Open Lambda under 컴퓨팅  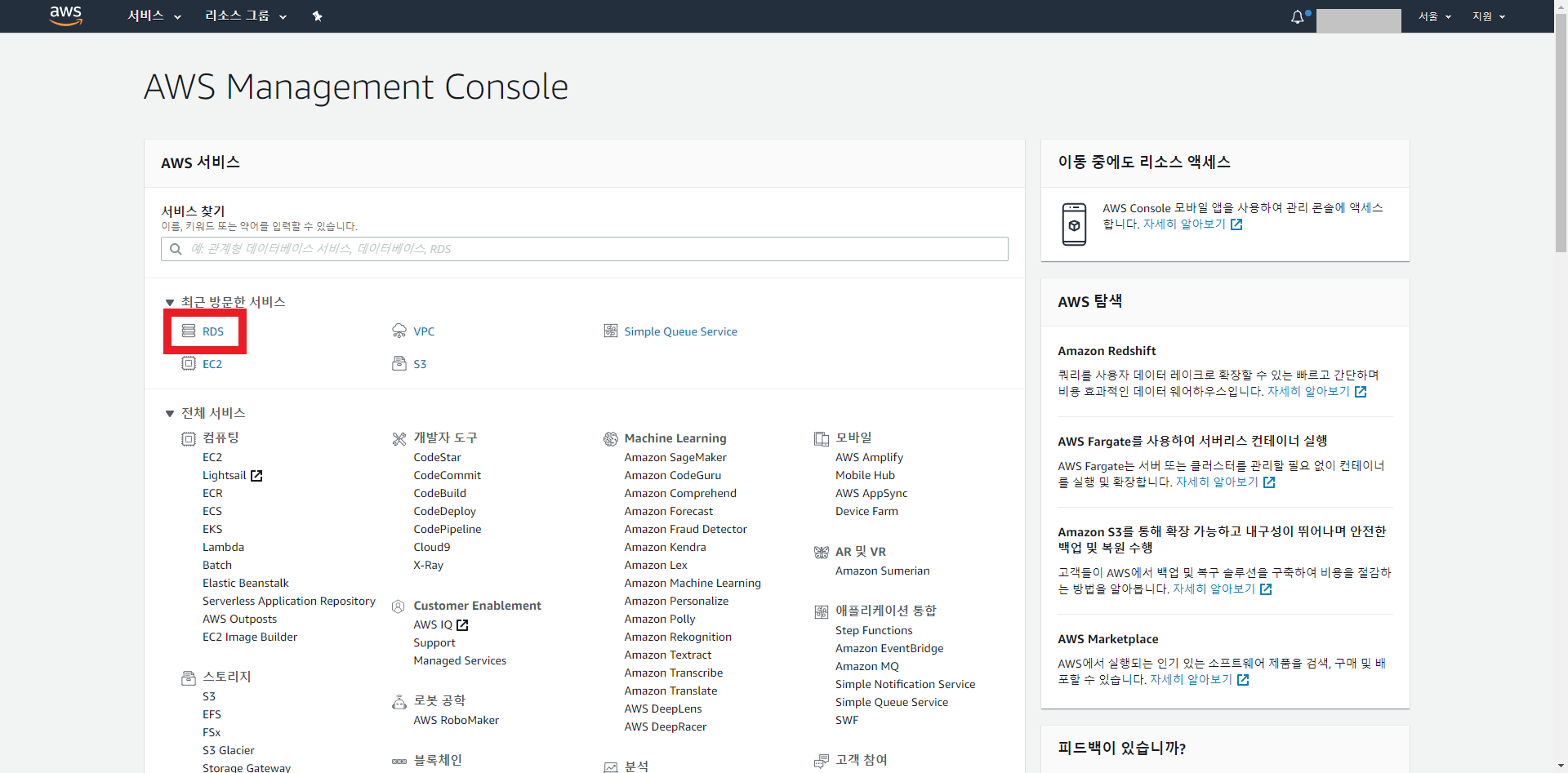(223, 548)
